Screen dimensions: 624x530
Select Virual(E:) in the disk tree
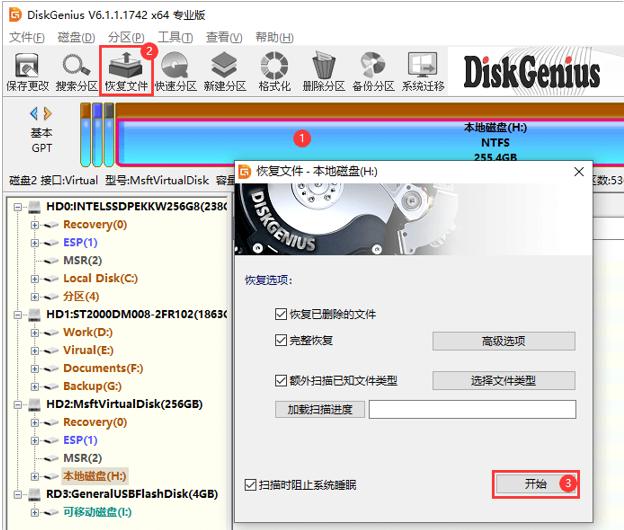tap(88, 351)
